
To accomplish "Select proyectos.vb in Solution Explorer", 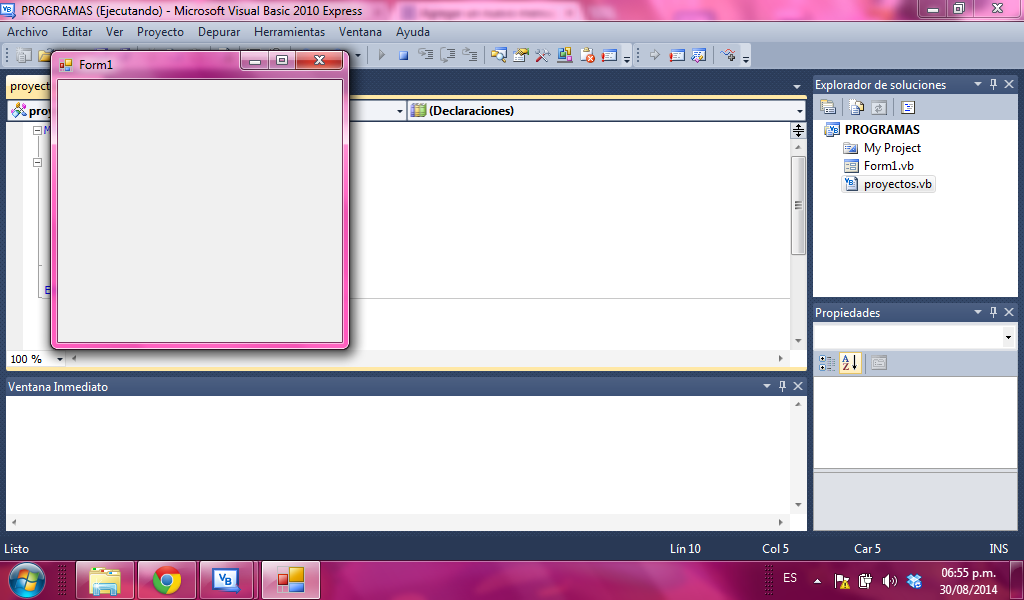I will pos(897,184).
